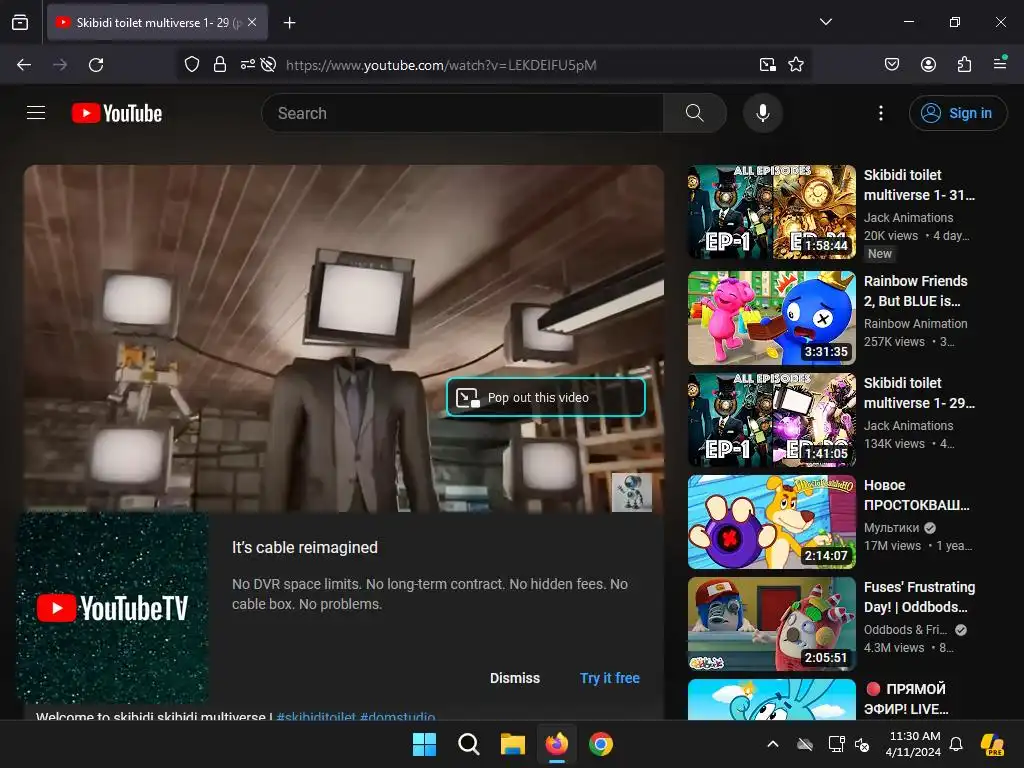Open the Oddbods 2:05:51 thumbnail
This screenshot has height=768, width=1024.
(x=771, y=624)
